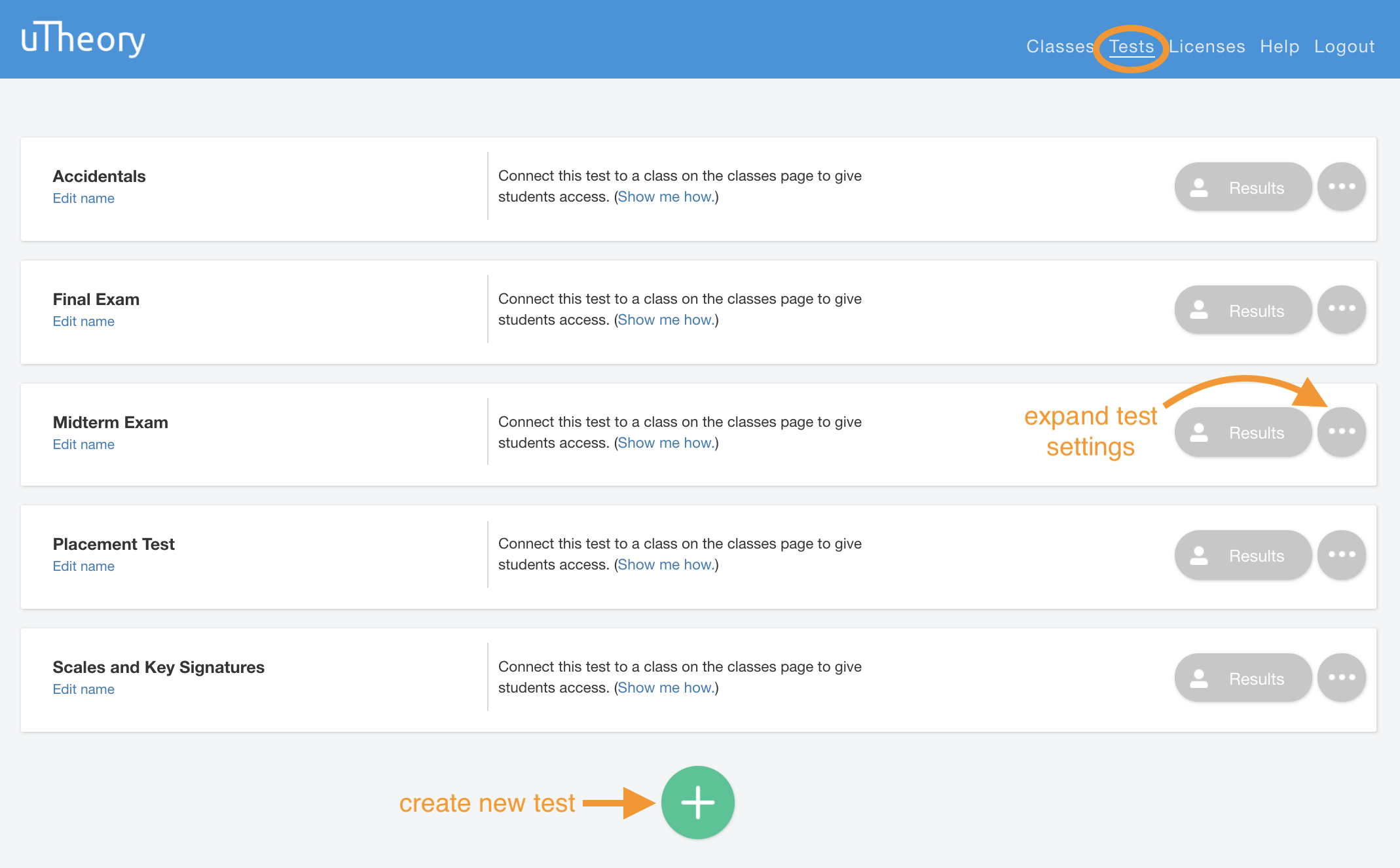Image resolution: width=1400 pixels, height=868 pixels.
Task: Click 'Show me how' in the Final Exam row
Action: click(666, 320)
